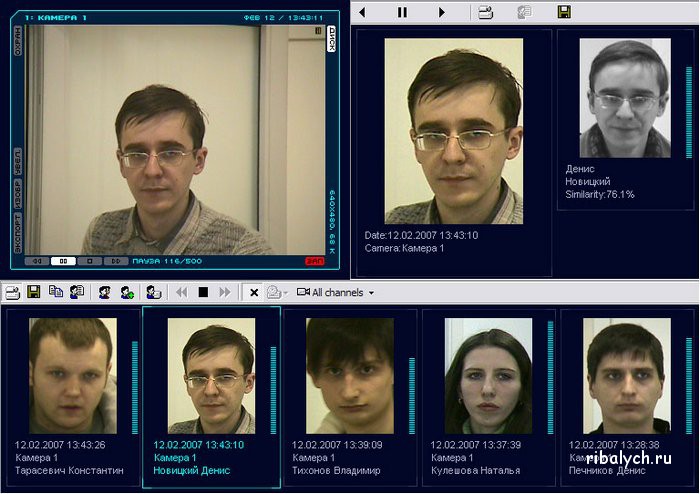700x494 pixels.
Task: Click the green floppy save icon in the lower toolbar
Action: click(x=33, y=292)
